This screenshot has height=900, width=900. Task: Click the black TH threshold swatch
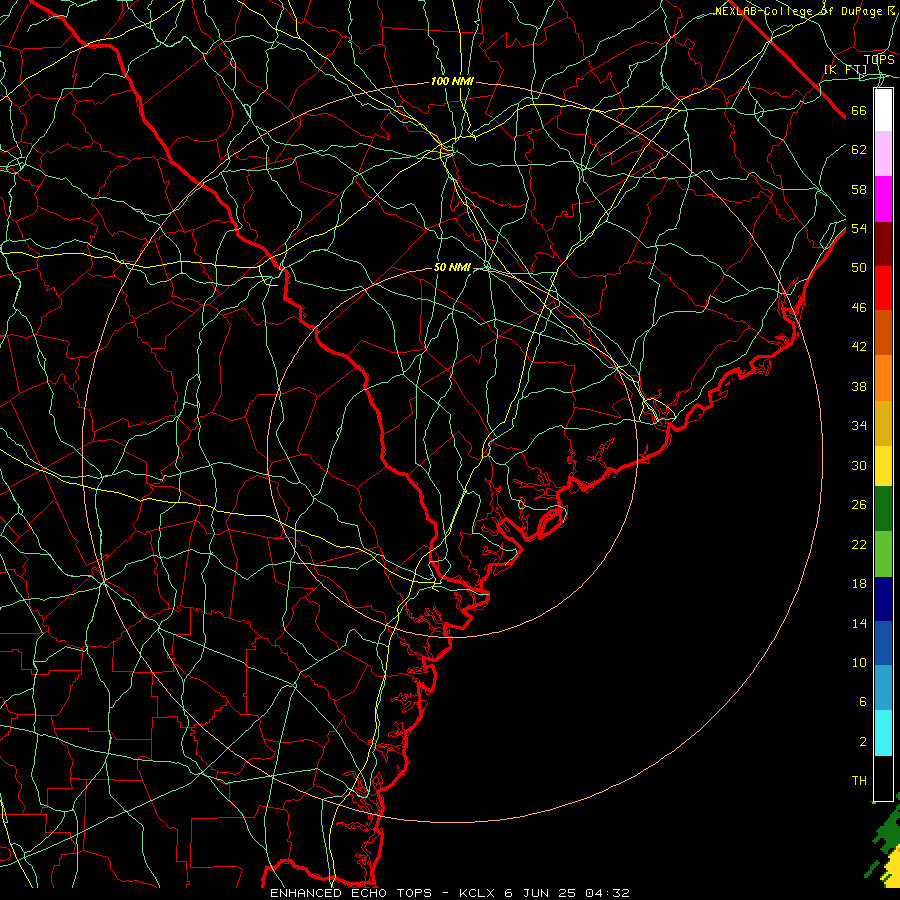pyautogui.click(x=883, y=778)
